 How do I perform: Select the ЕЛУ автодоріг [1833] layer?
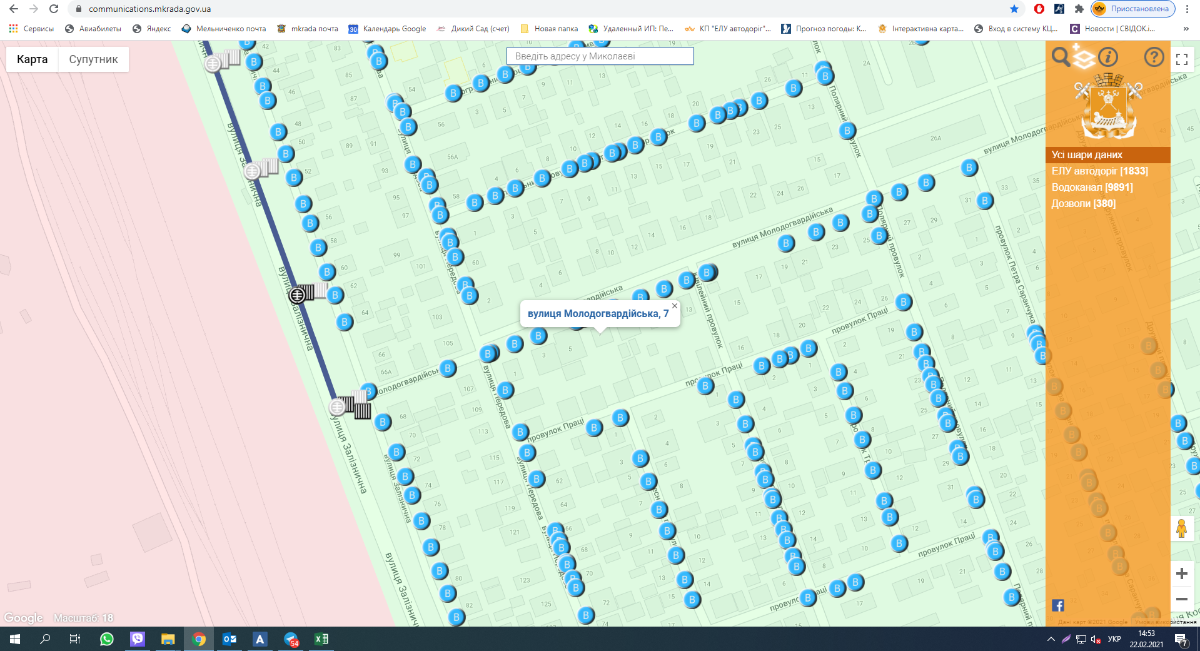pos(1100,171)
